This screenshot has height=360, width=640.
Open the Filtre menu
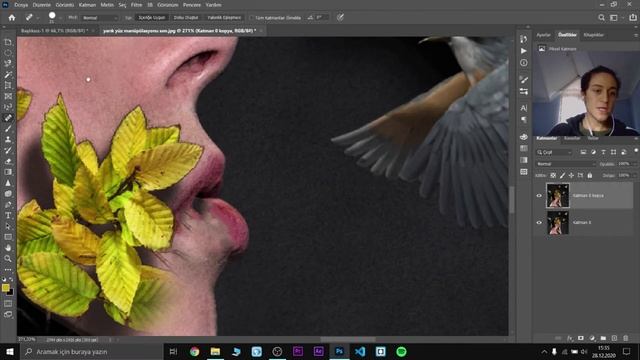click(x=136, y=5)
